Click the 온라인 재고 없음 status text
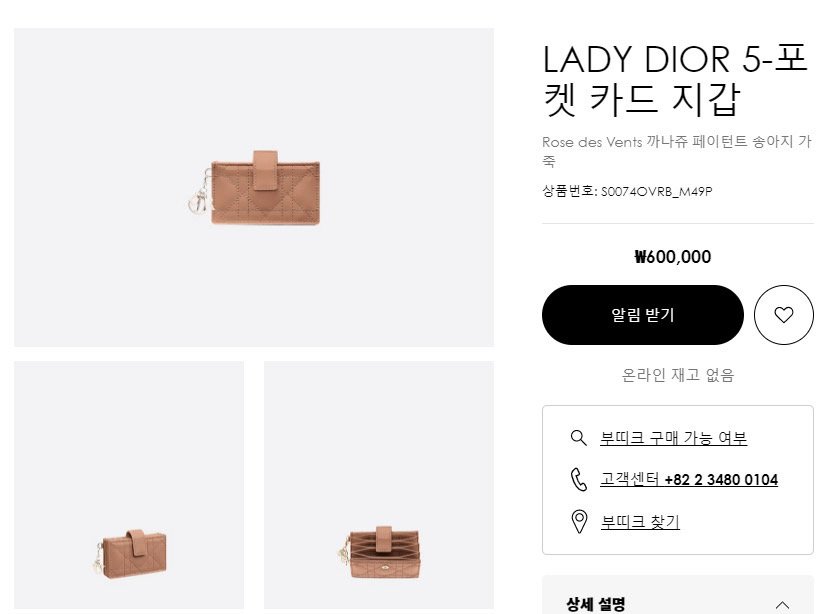The width and height of the screenshot is (832, 614). click(678, 375)
